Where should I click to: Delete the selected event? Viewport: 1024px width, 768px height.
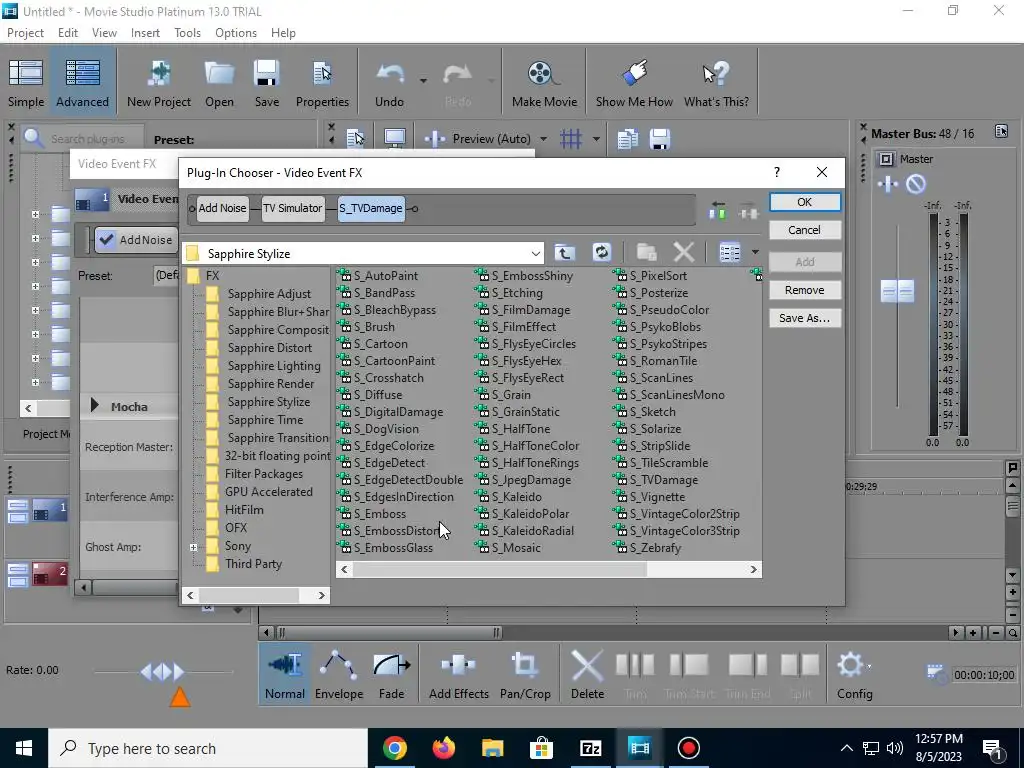pyautogui.click(x=587, y=675)
